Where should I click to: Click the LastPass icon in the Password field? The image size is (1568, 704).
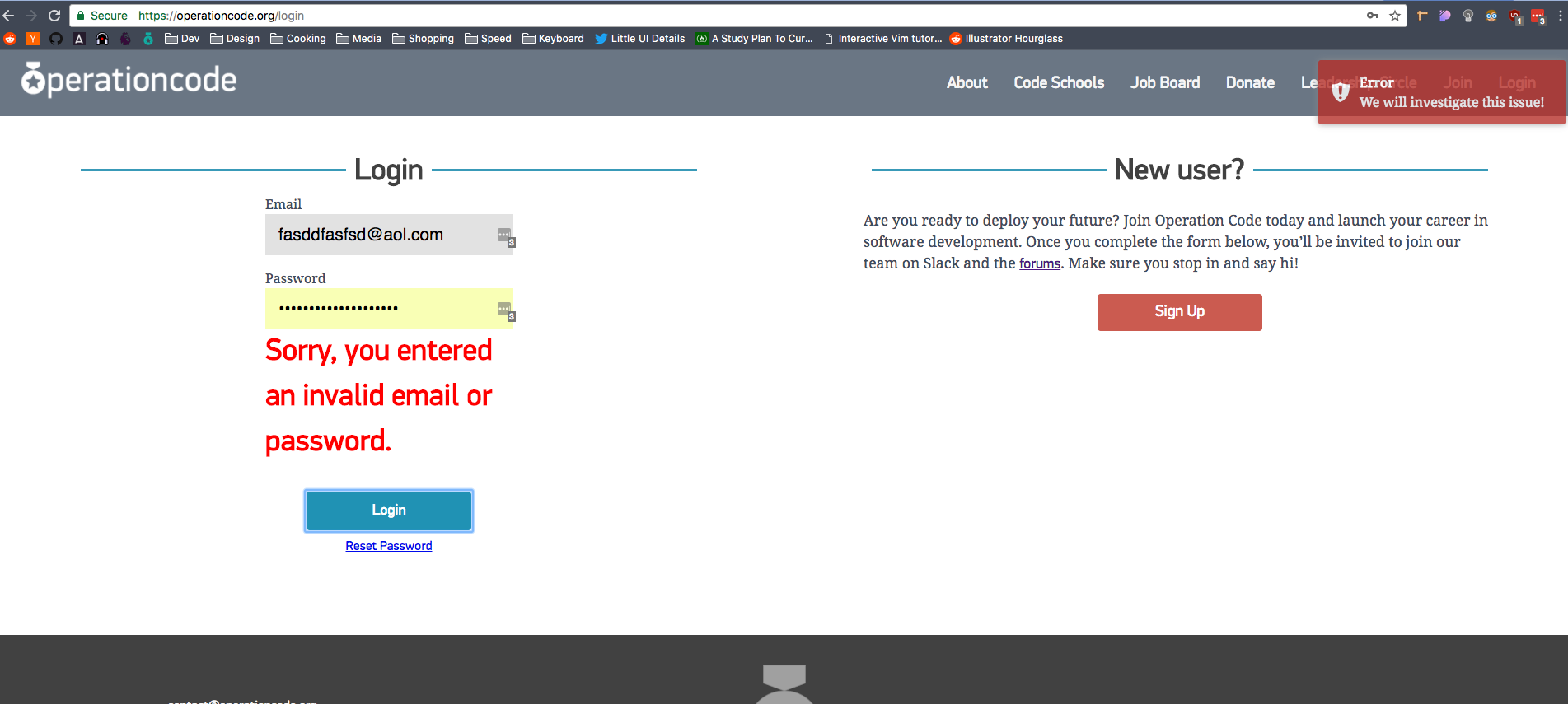point(506,310)
